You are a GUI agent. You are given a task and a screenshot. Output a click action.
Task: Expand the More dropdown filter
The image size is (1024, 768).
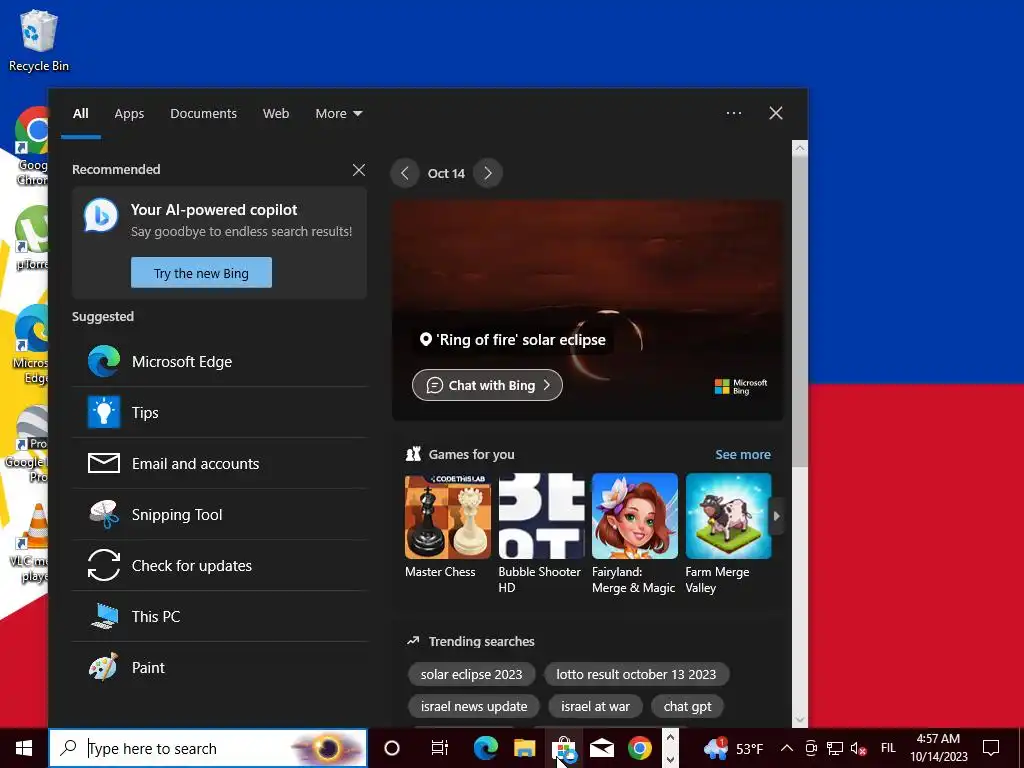[x=338, y=113]
